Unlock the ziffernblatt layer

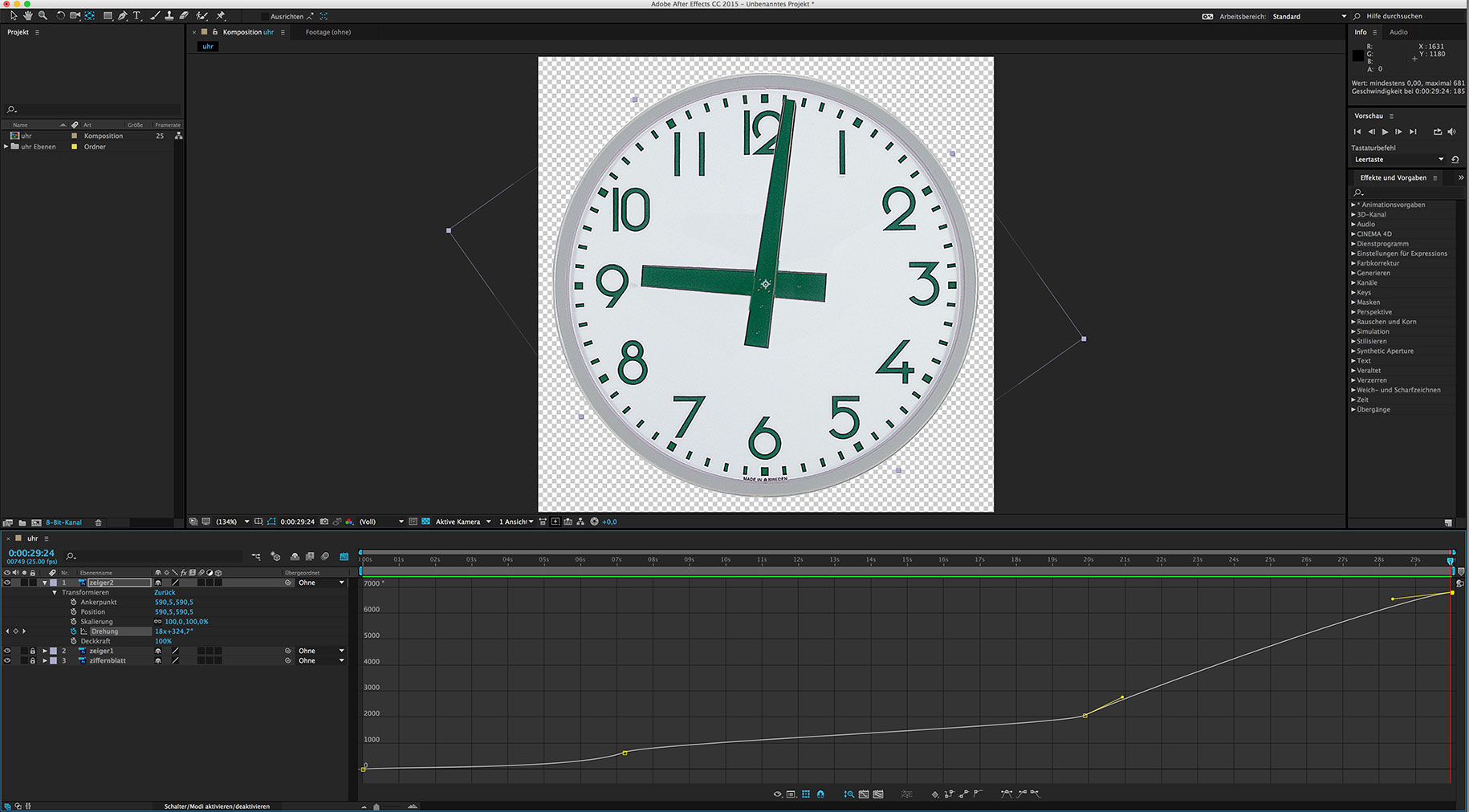coord(33,660)
